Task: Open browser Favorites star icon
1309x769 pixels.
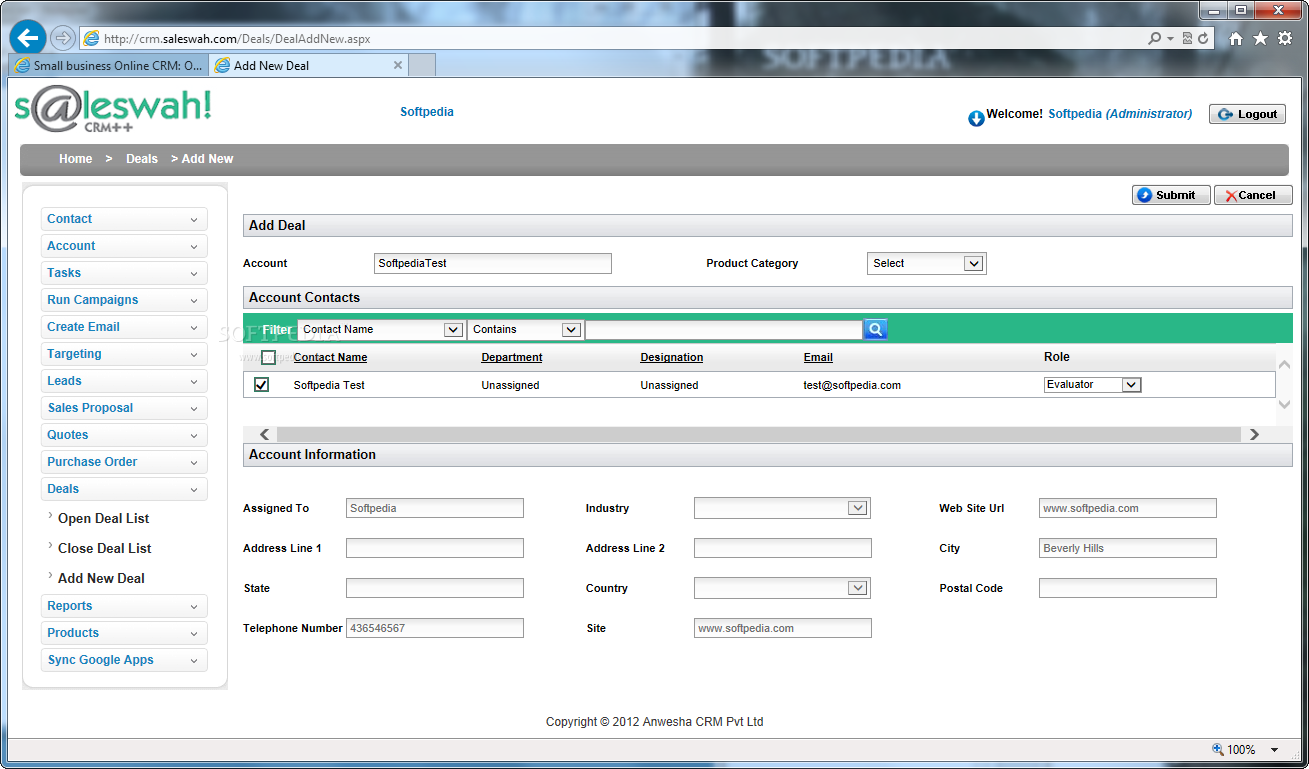Action: pyautogui.click(x=1260, y=39)
